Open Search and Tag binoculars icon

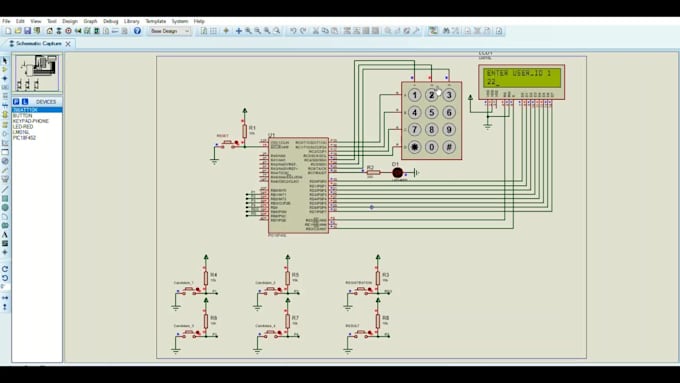[x=446, y=31]
